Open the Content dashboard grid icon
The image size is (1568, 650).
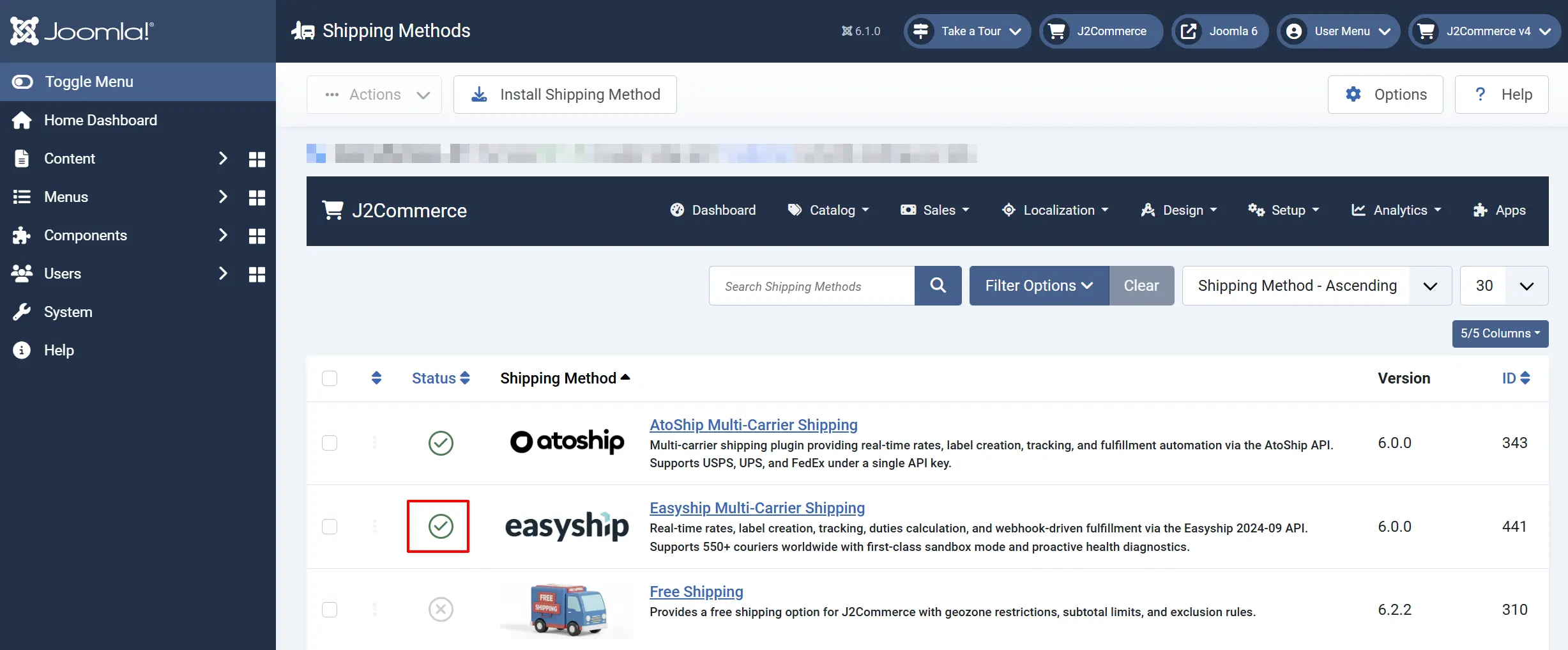[x=257, y=159]
